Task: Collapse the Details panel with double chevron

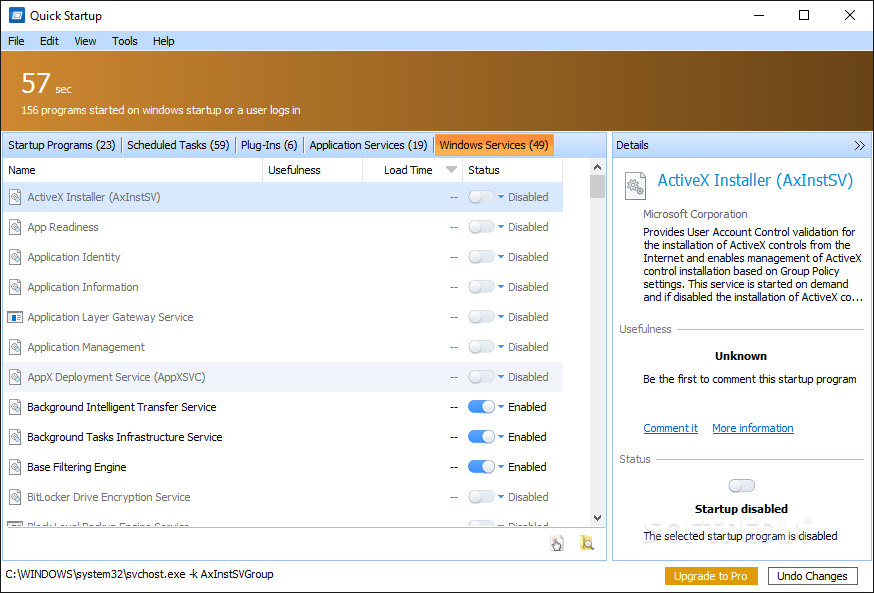Action: pos(859,145)
